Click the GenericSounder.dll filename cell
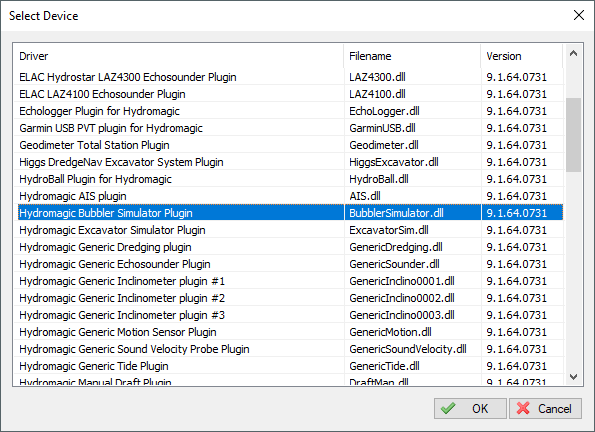This screenshot has height=432, width=595. [x=412, y=264]
